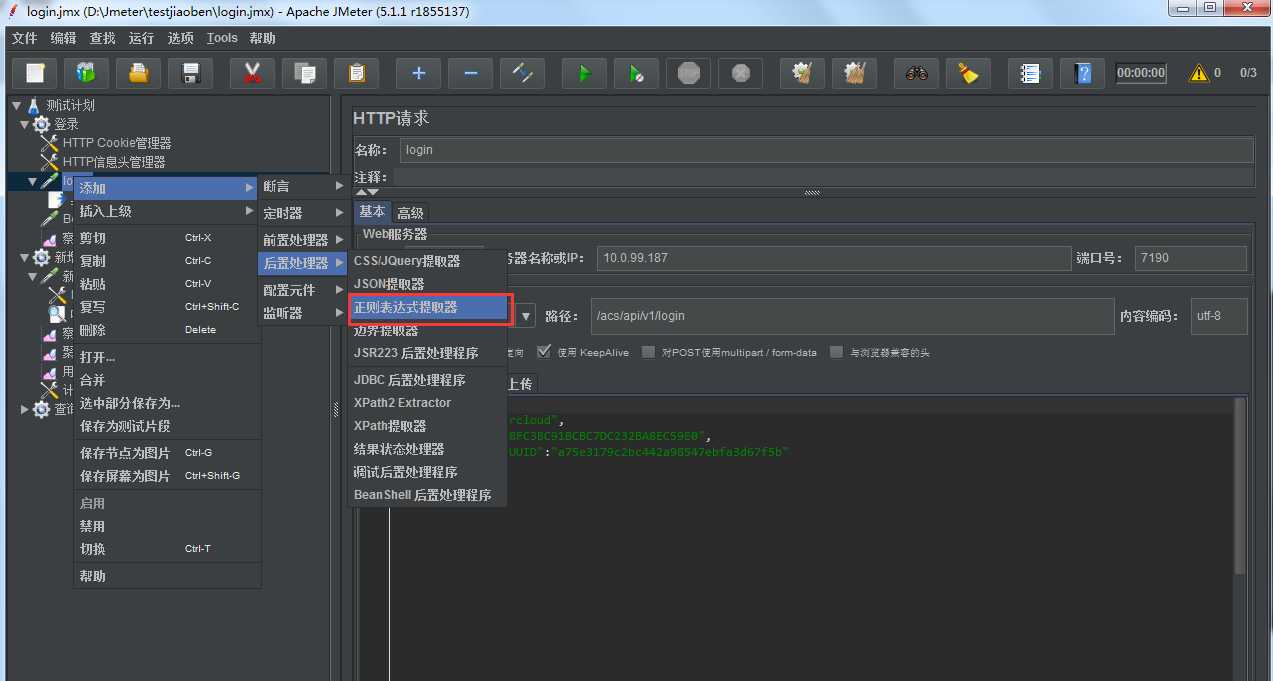Click the 端口号 field showing 7190

click(x=1190, y=258)
